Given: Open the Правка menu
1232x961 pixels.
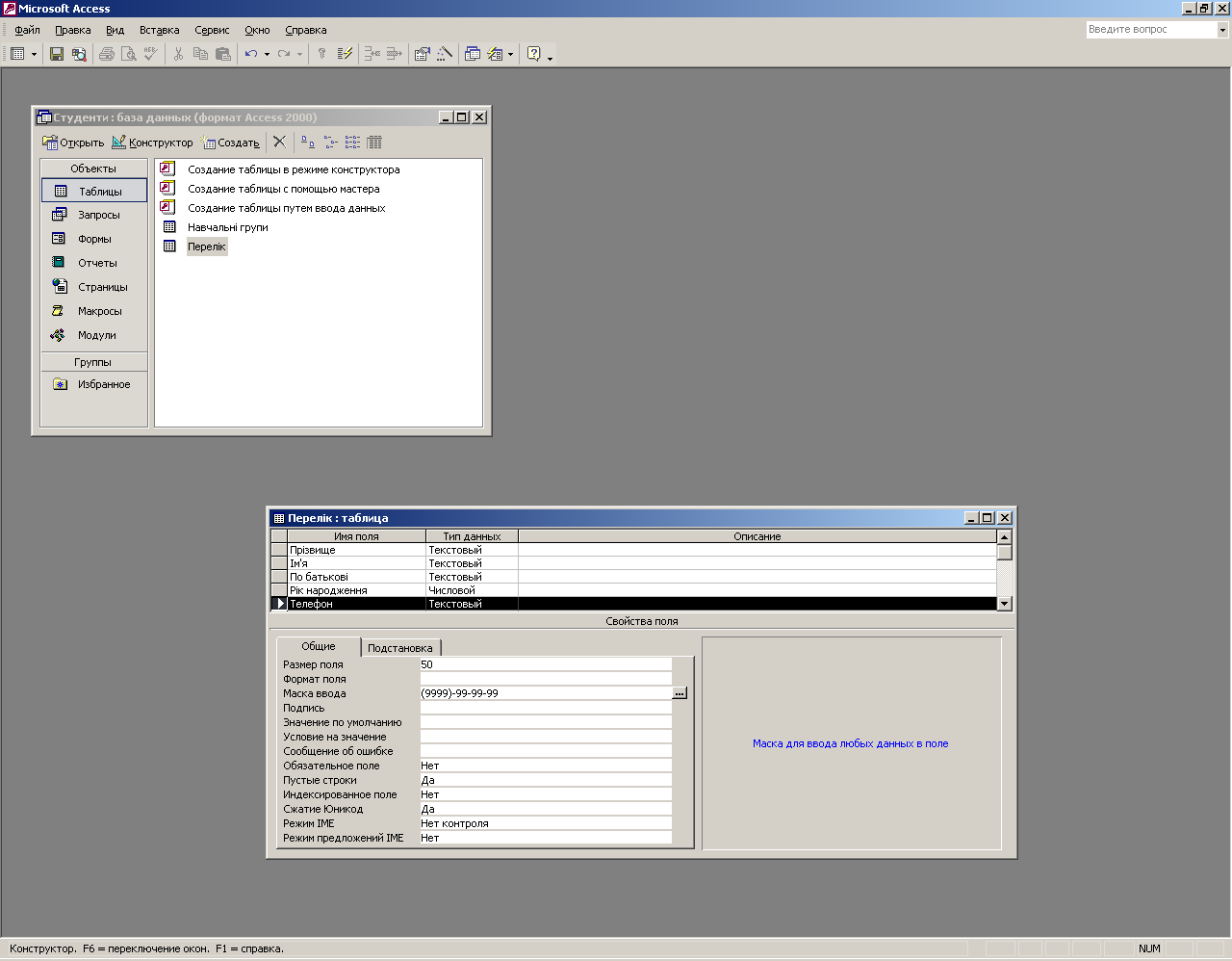Looking at the screenshot, I should pos(73,30).
